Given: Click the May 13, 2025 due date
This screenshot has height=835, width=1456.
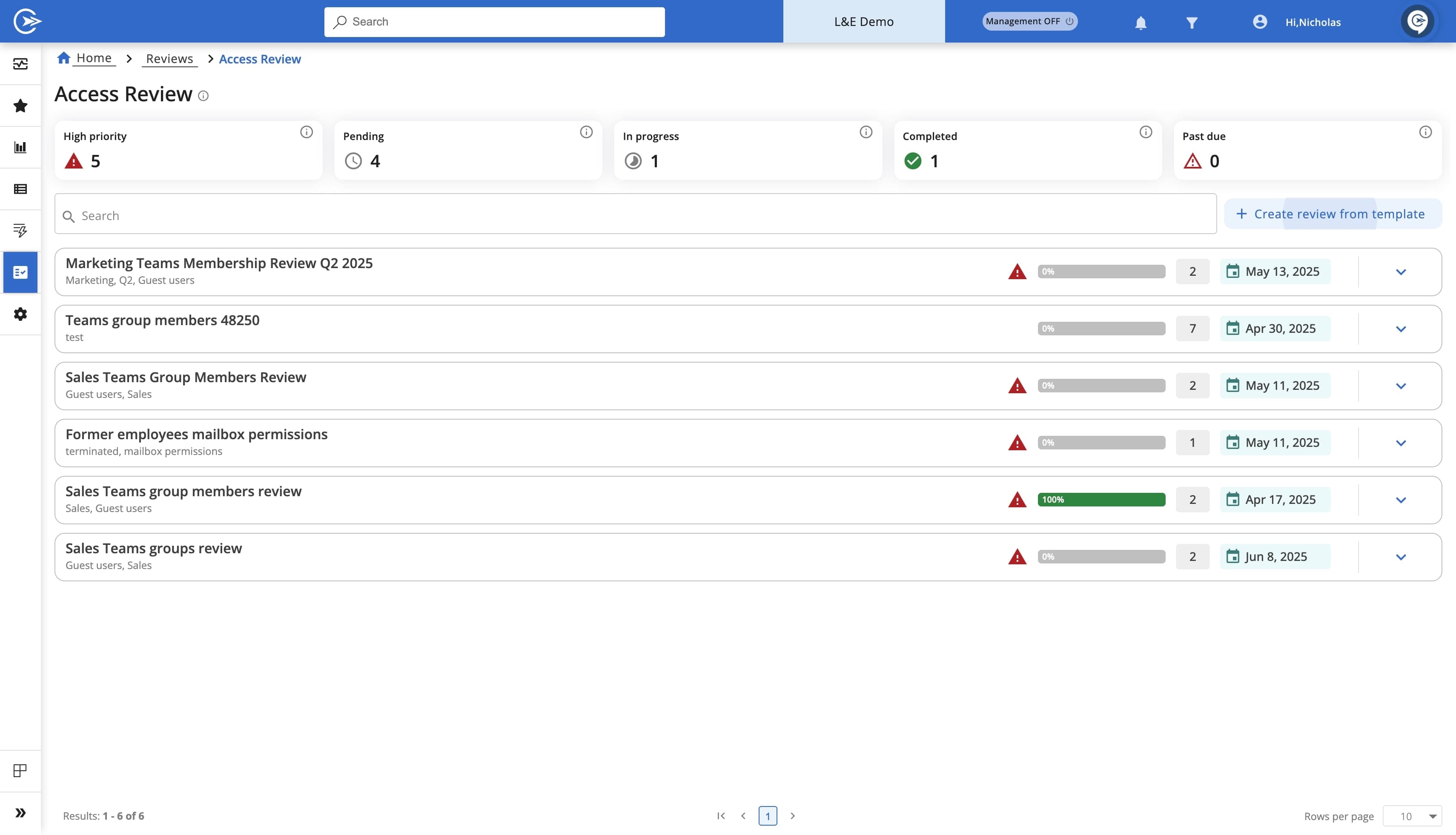Looking at the screenshot, I should point(1275,271).
